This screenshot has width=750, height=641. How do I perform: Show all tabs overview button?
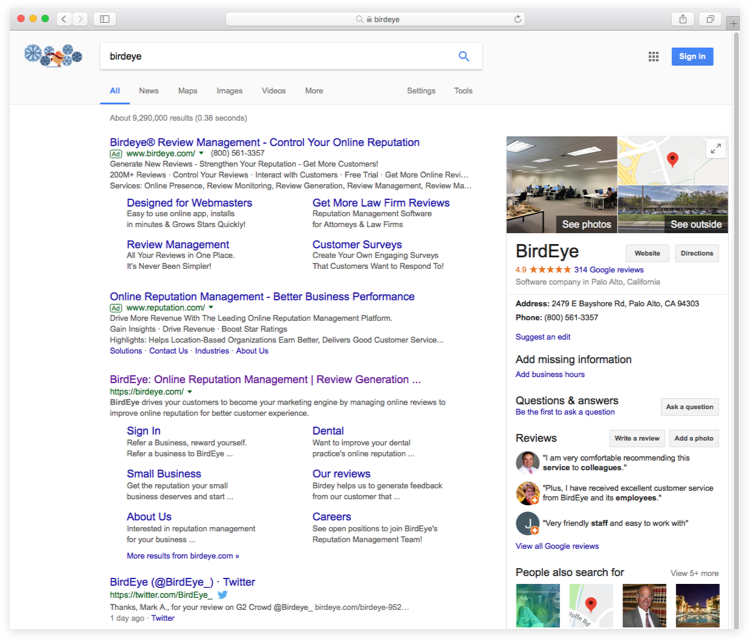710,19
